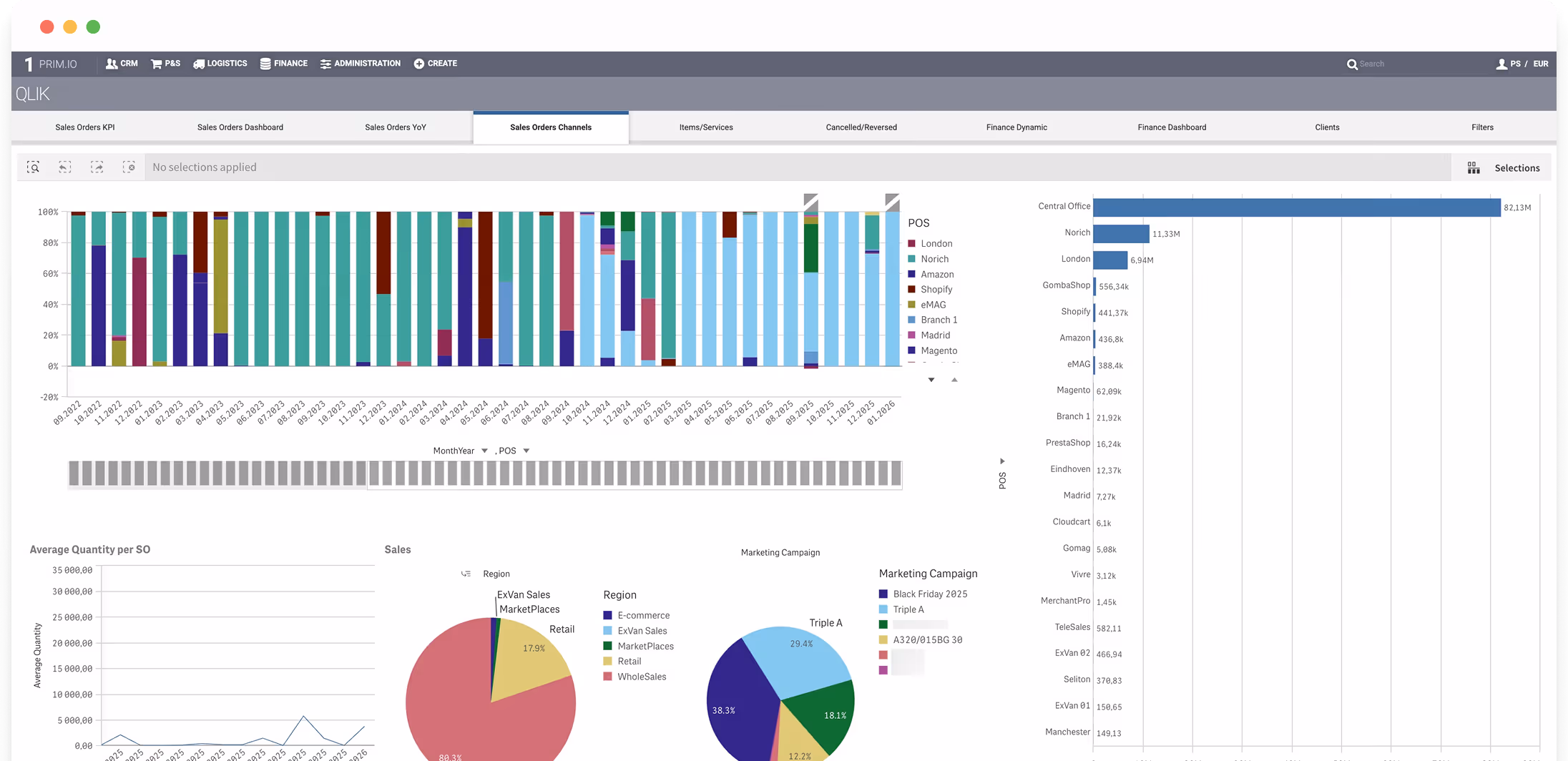Switch to Sales Orders KPI tab
The height and width of the screenshot is (761, 1568).
tap(85, 127)
